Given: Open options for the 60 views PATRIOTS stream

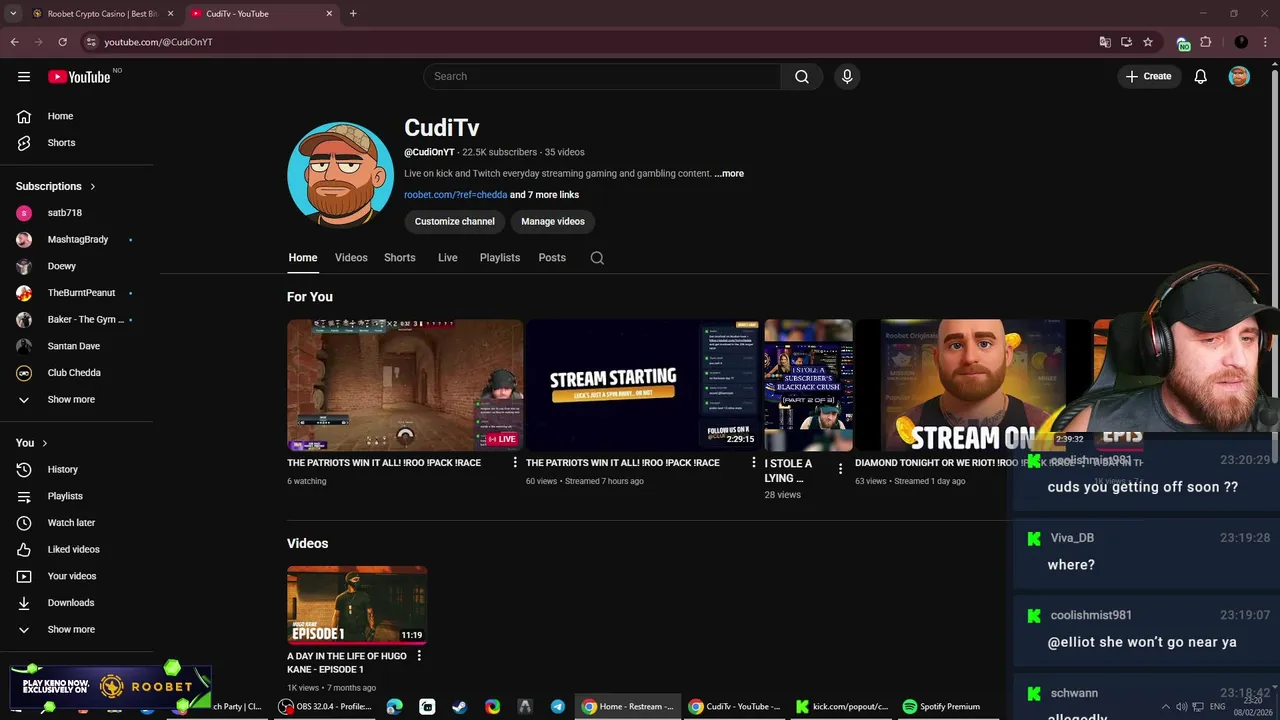Looking at the screenshot, I should (754, 463).
